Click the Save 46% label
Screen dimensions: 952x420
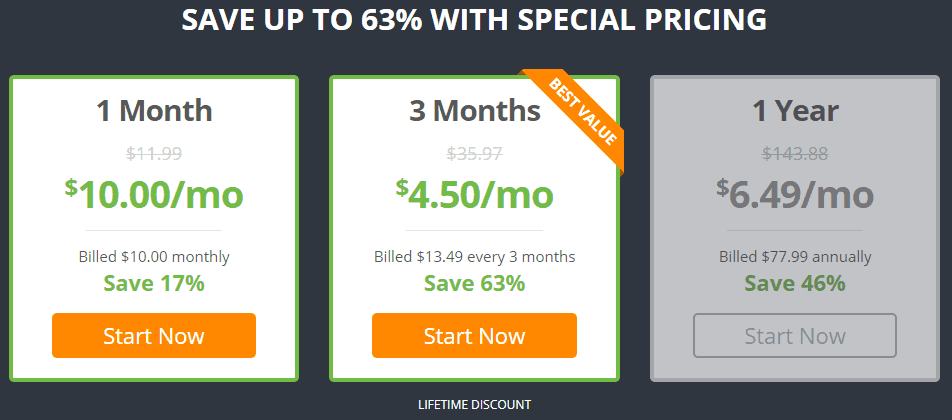[795, 283]
